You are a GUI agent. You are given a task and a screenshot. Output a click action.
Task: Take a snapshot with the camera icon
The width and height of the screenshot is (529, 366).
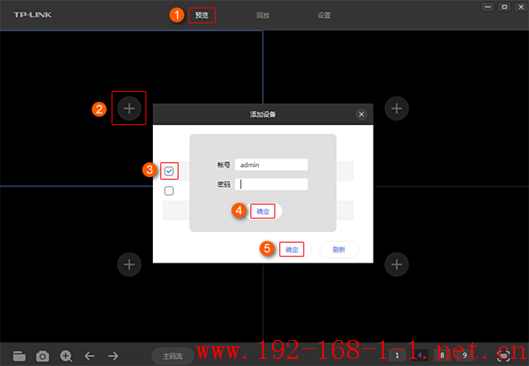(x=43, y=356)
